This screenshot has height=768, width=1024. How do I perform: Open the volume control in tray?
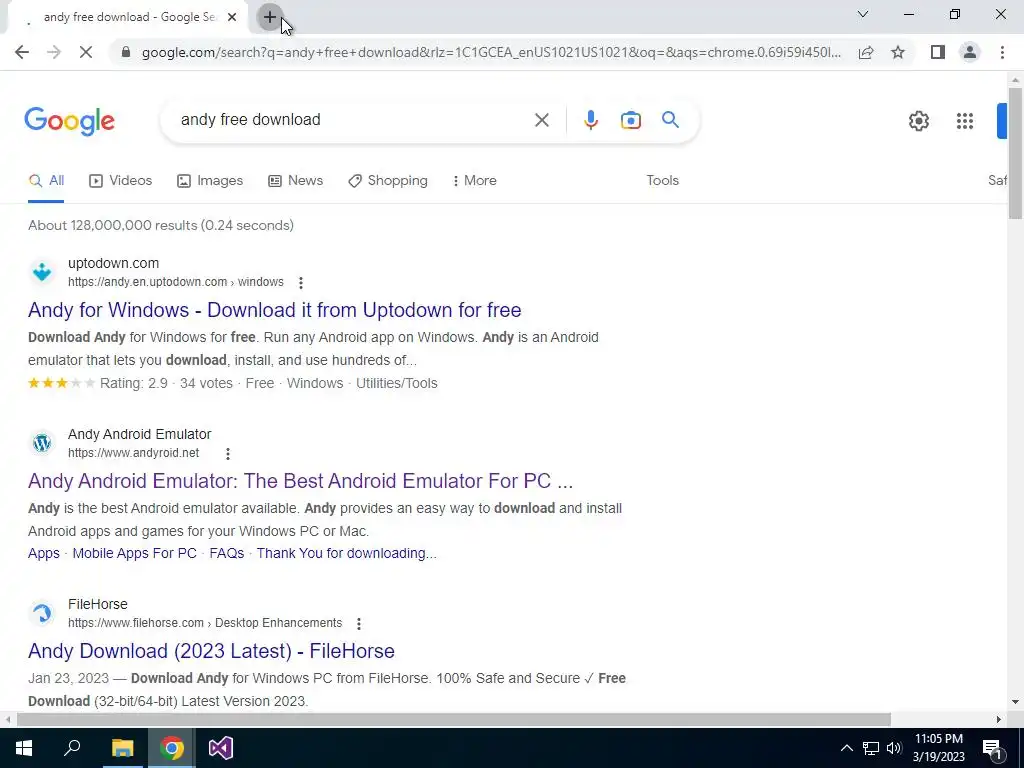coord(894,748)
